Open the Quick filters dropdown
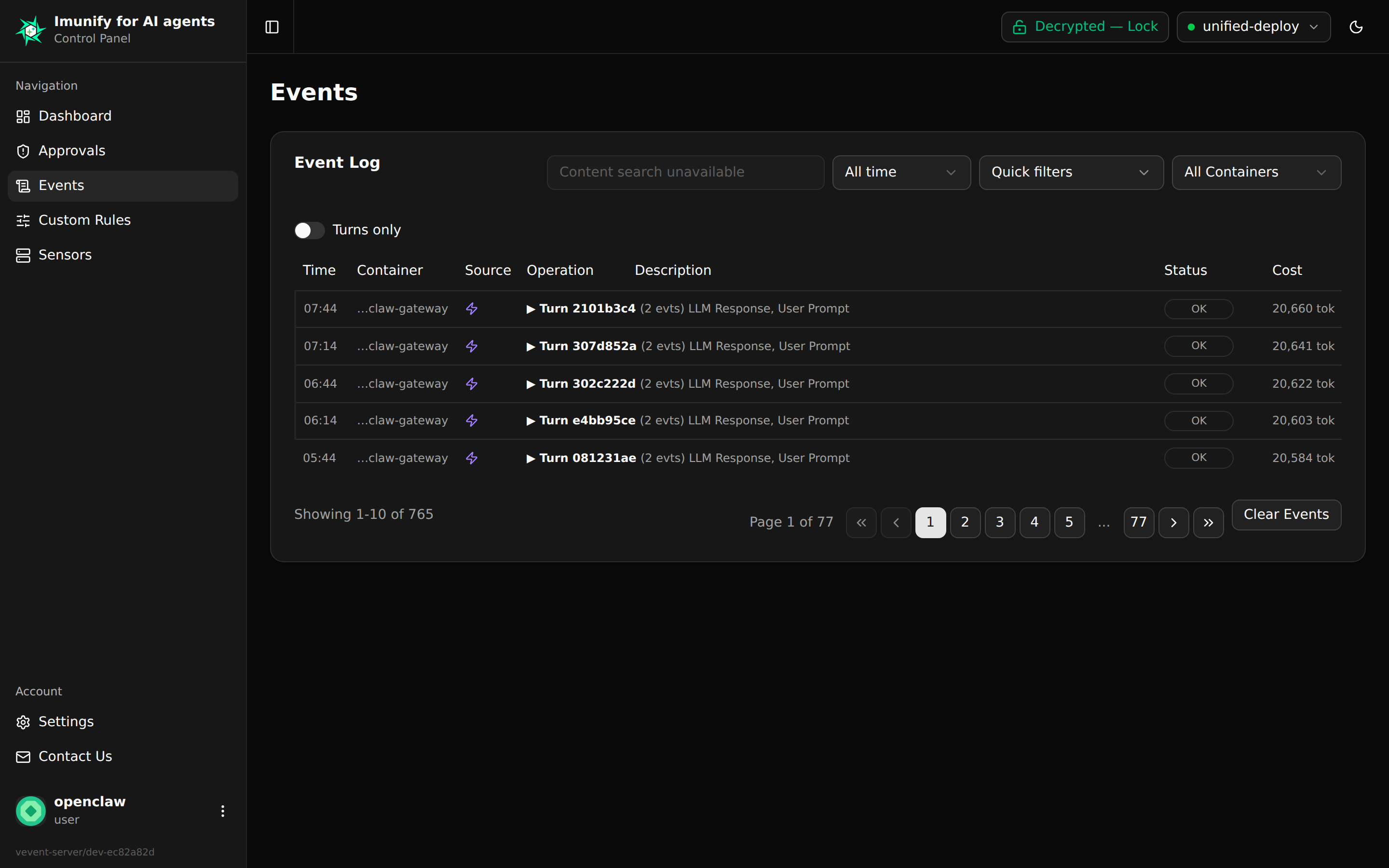The width and height of the screenshot is (1389, 868). pos(1071,172)
